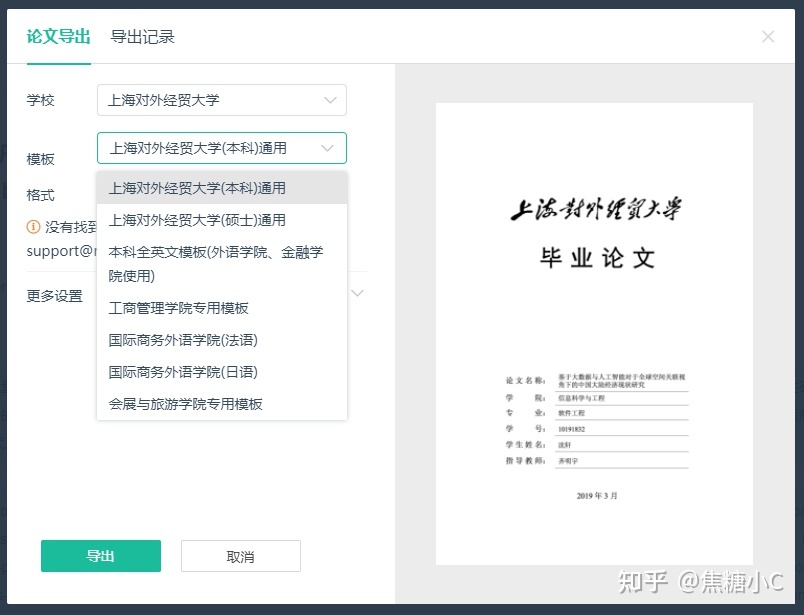Close the 论文导出 dialog
Image resolution: width=804 pixels, height=615 pixels.
point(768,36)
